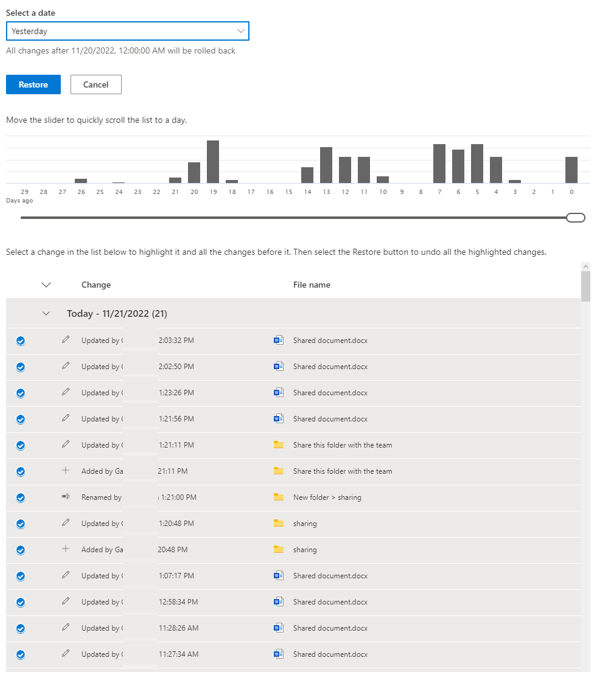Screen dimensions: 592x688
Task: Uncheck the change at 1:20:48 PM
Action: pos(21,524)
